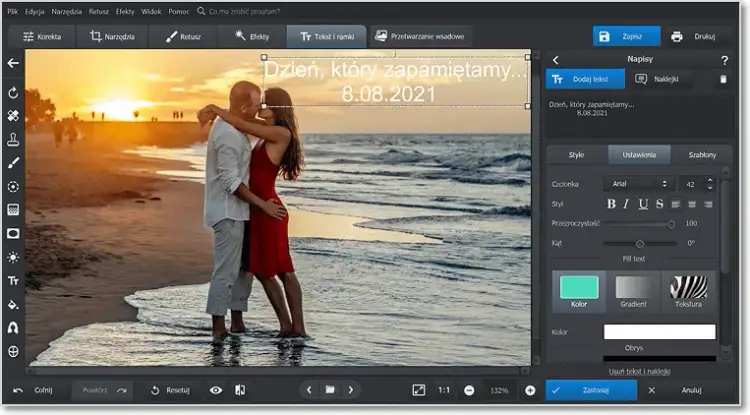Toggle bold text style
This screenshot has width=750, height=415.
coord(611,204)
